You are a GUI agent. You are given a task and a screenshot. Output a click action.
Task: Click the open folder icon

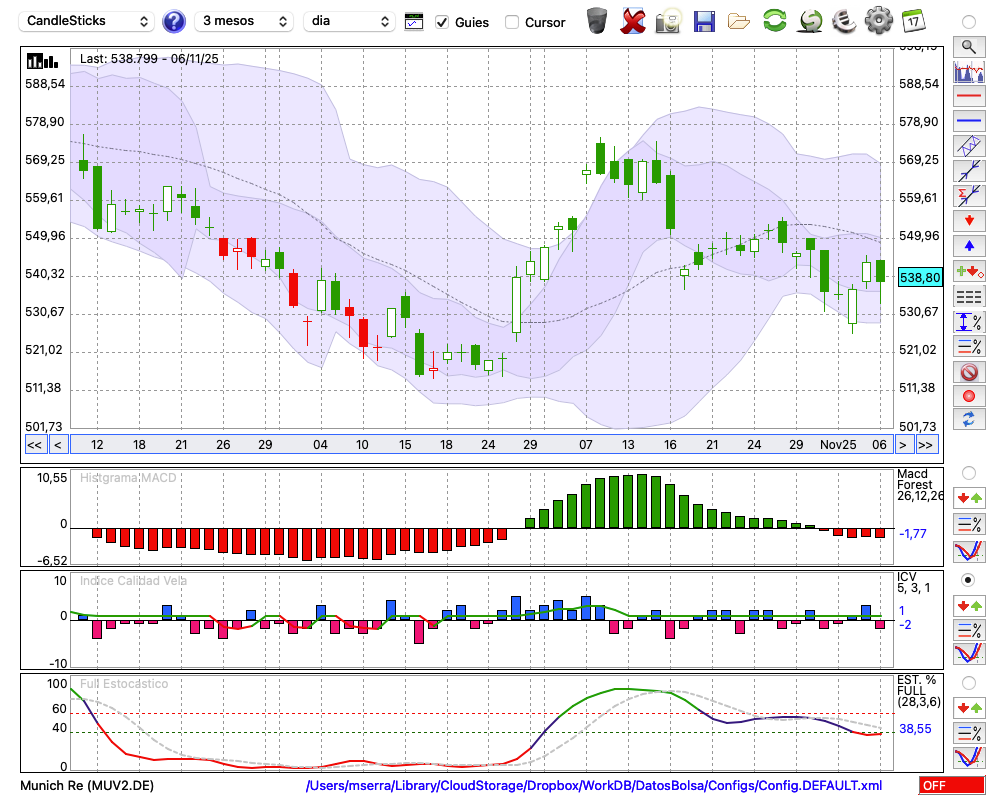(739, 20)
